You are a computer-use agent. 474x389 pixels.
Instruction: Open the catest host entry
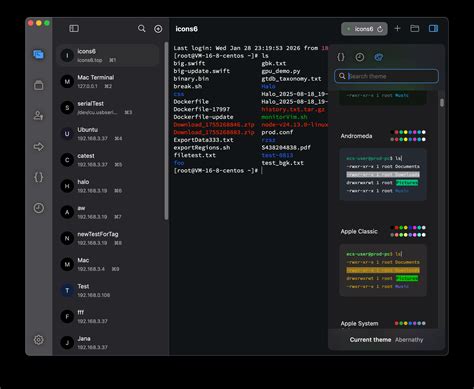click(x=108, y=160)
